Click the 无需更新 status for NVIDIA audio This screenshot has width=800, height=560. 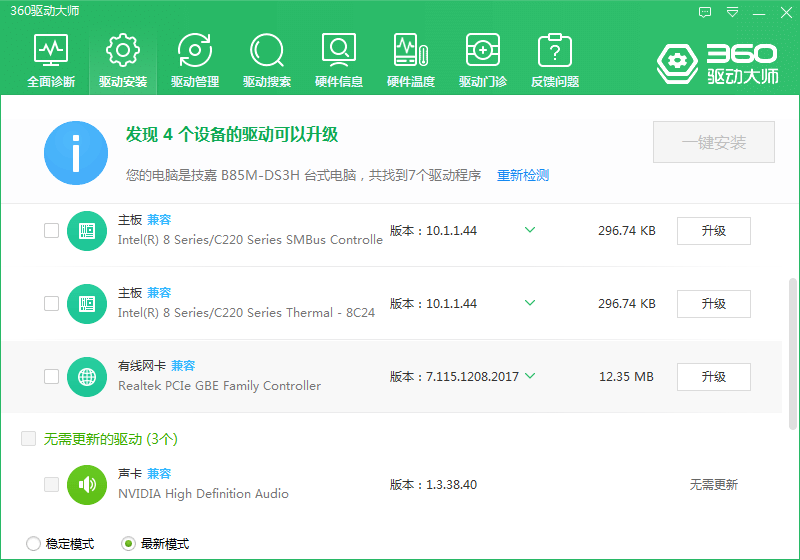tap(714, 485)
